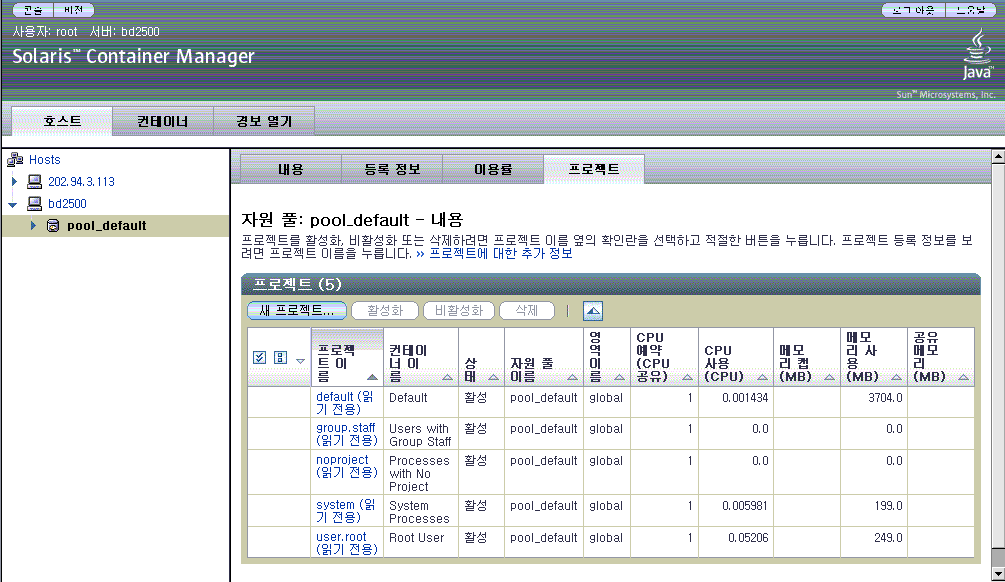Screen dimensions: 1005x582
Task: Sort by 메모리 캡 column arrow
Action: click(829, 377)
